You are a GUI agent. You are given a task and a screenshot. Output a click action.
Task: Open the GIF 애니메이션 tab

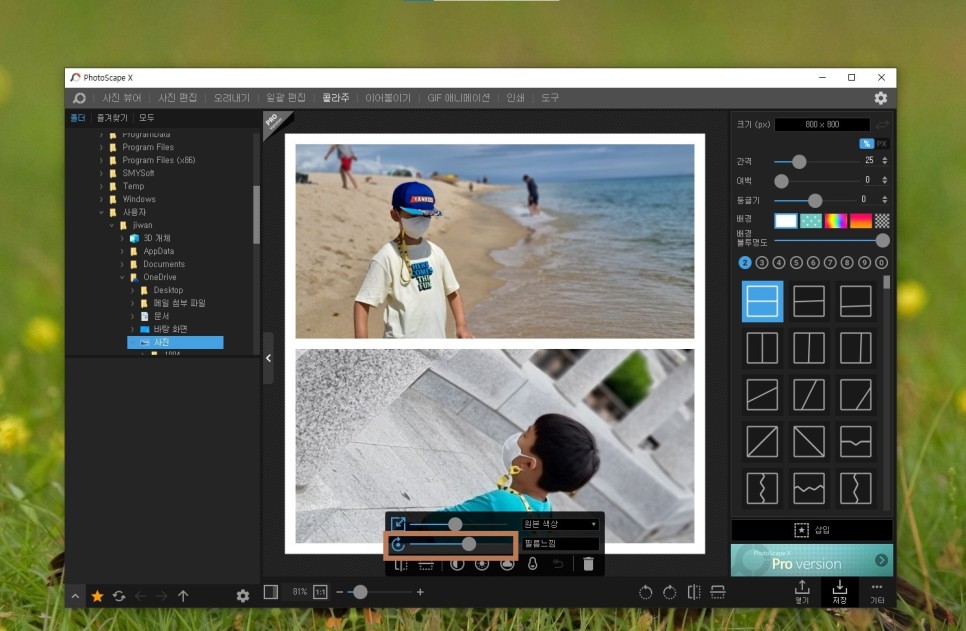click(458, 98)
